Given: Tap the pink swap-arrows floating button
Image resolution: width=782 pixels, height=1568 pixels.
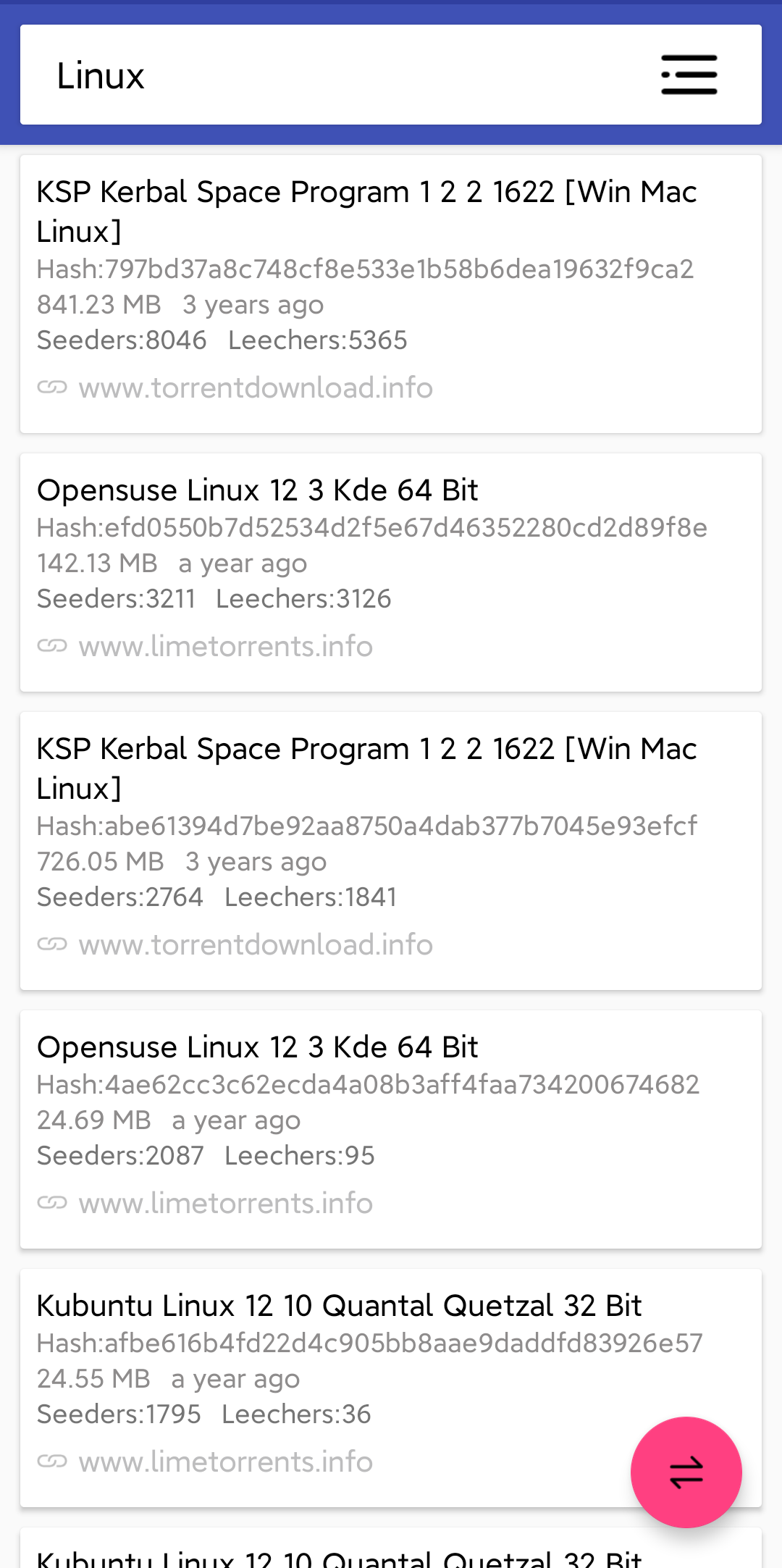Looking at the screenshot, I should point(686,1472).
